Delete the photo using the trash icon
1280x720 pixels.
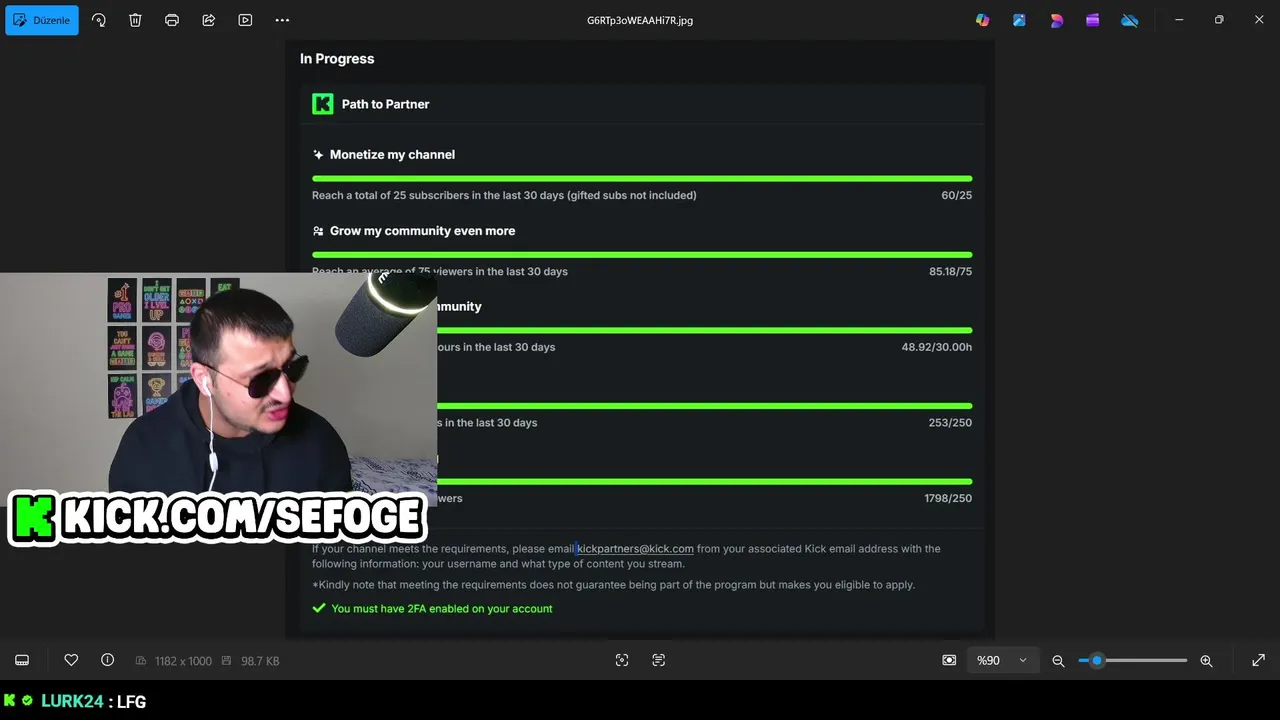(x=135, y=20)
